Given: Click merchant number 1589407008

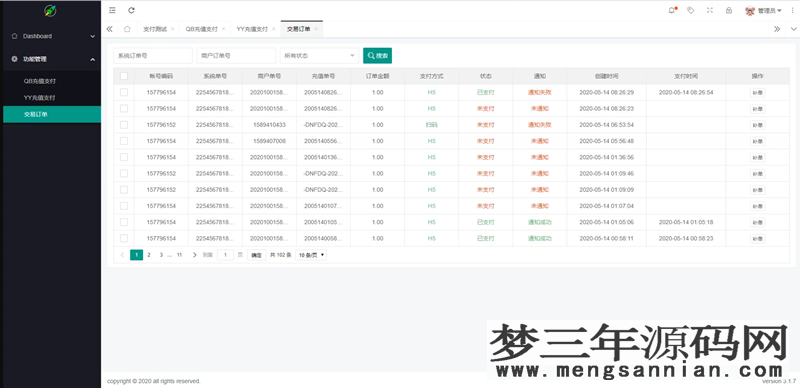Looking at the screenshot, I should click(269, 141).
